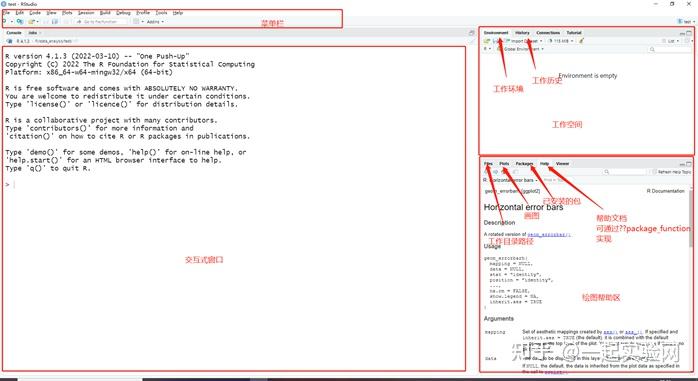Open the memory usage dropdown
This screenshot has width=698, height=381.
pyautogui.click(x=560, y=41)
